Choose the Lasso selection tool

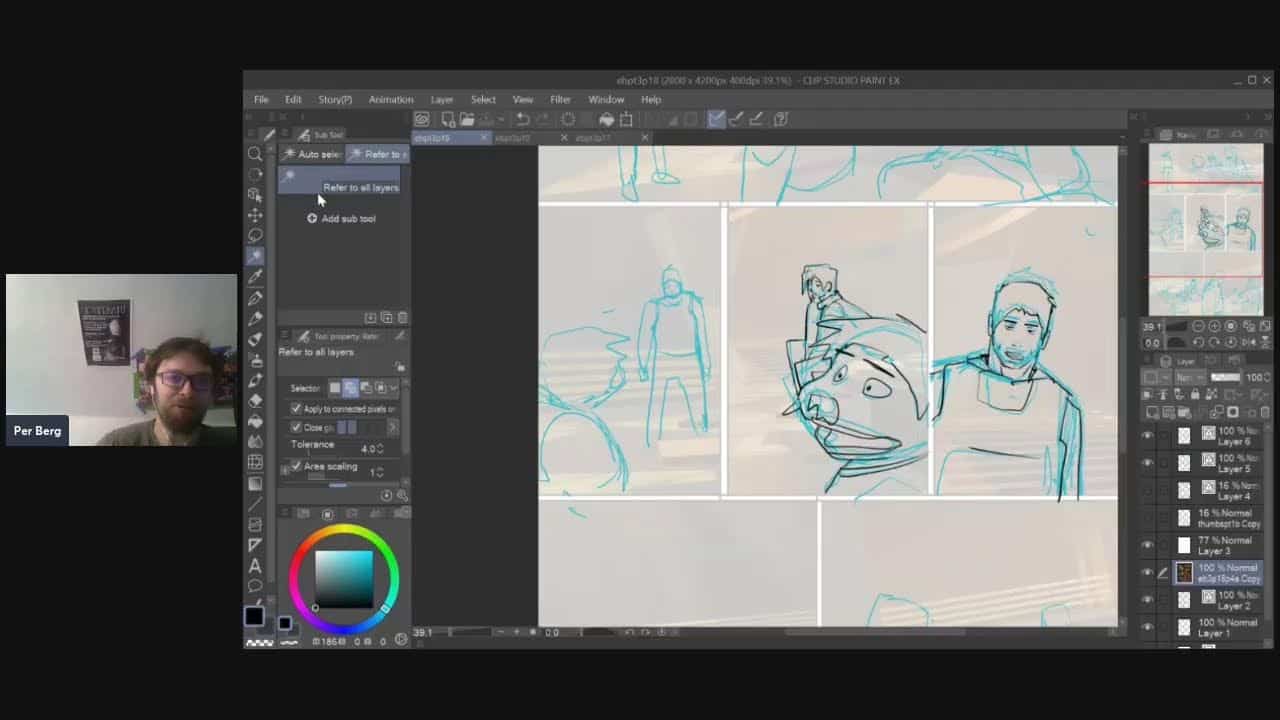click(255, 236)
